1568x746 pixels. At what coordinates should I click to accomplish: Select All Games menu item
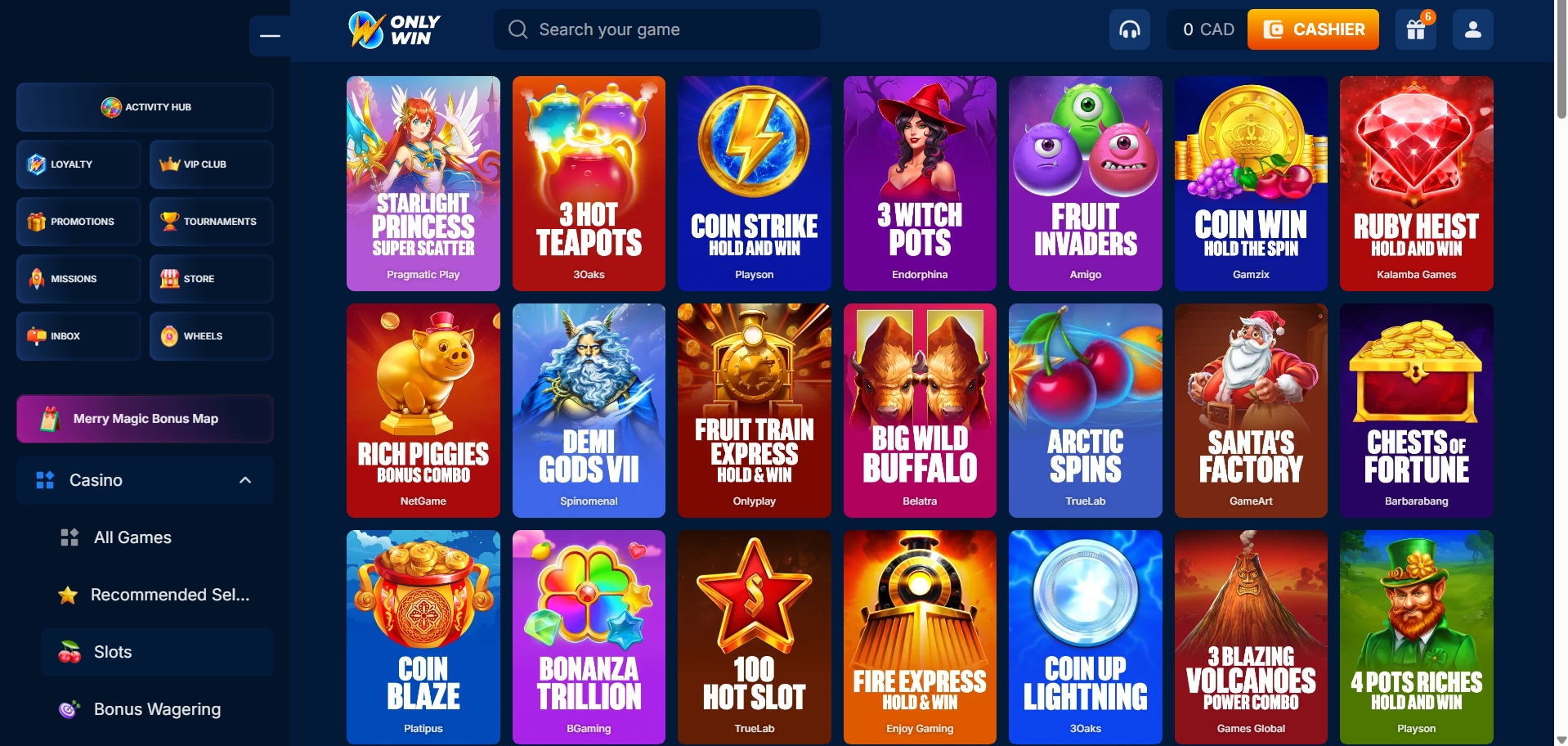tap(157, 537)
